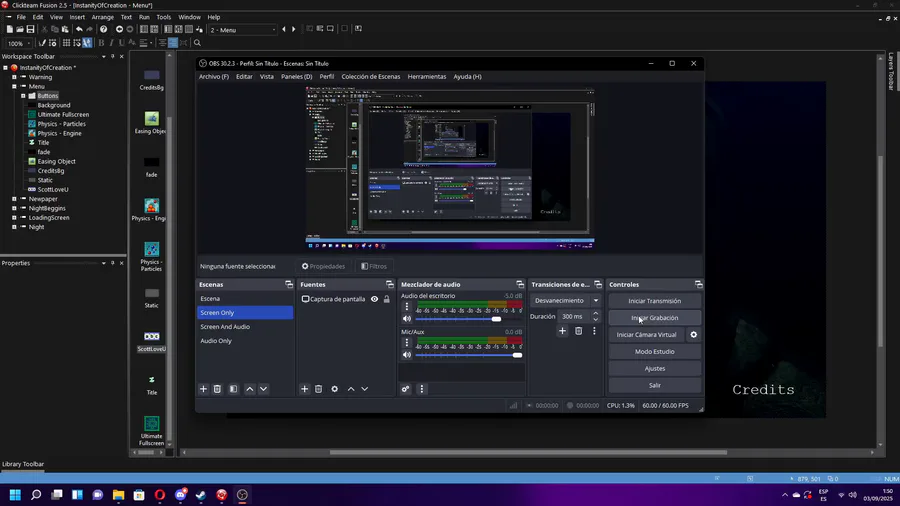Add a new transition with plus icon
900x506 pixels.
[562, 331]
